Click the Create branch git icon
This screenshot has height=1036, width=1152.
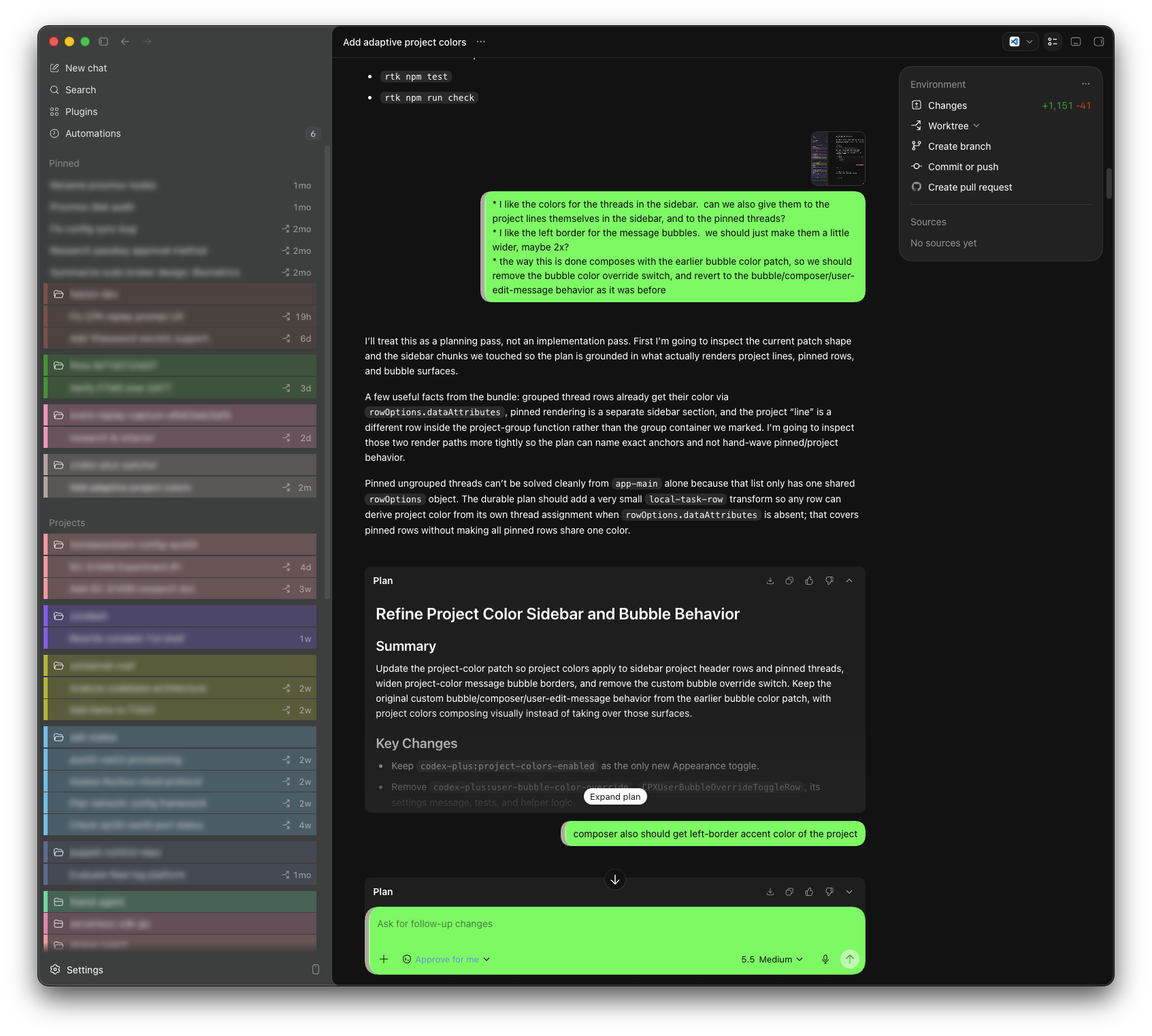(917, 146)
